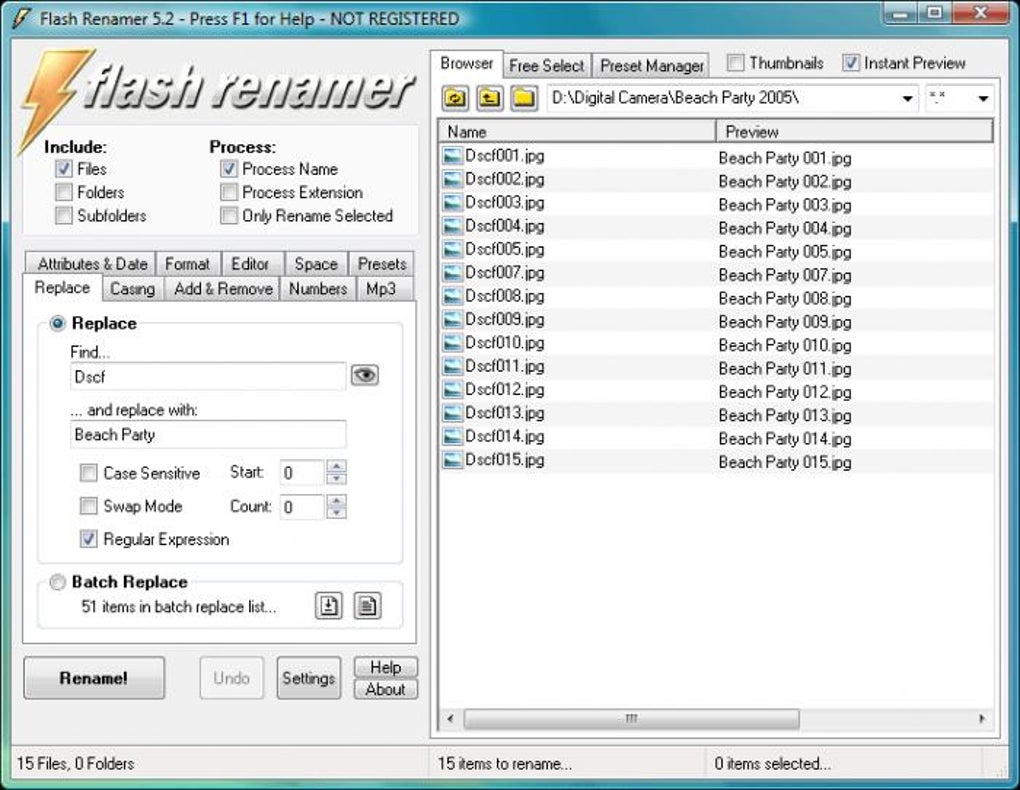This screenshot has height=790, width=1020.
Task: Click the file icon of Dscf011.jpg
Action: coord(451,366)
